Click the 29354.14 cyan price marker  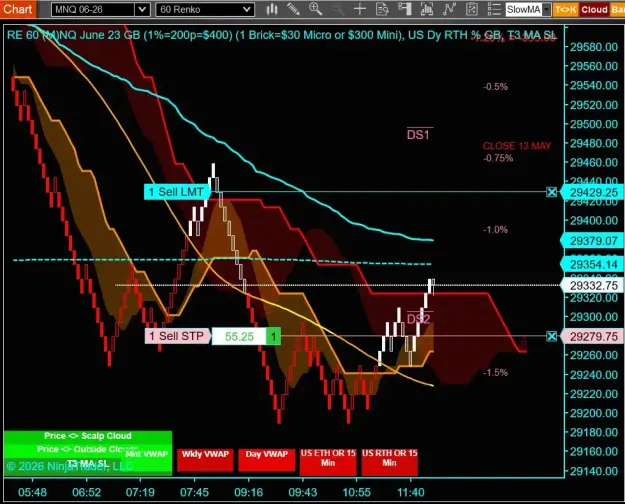[x=592, y=264]
